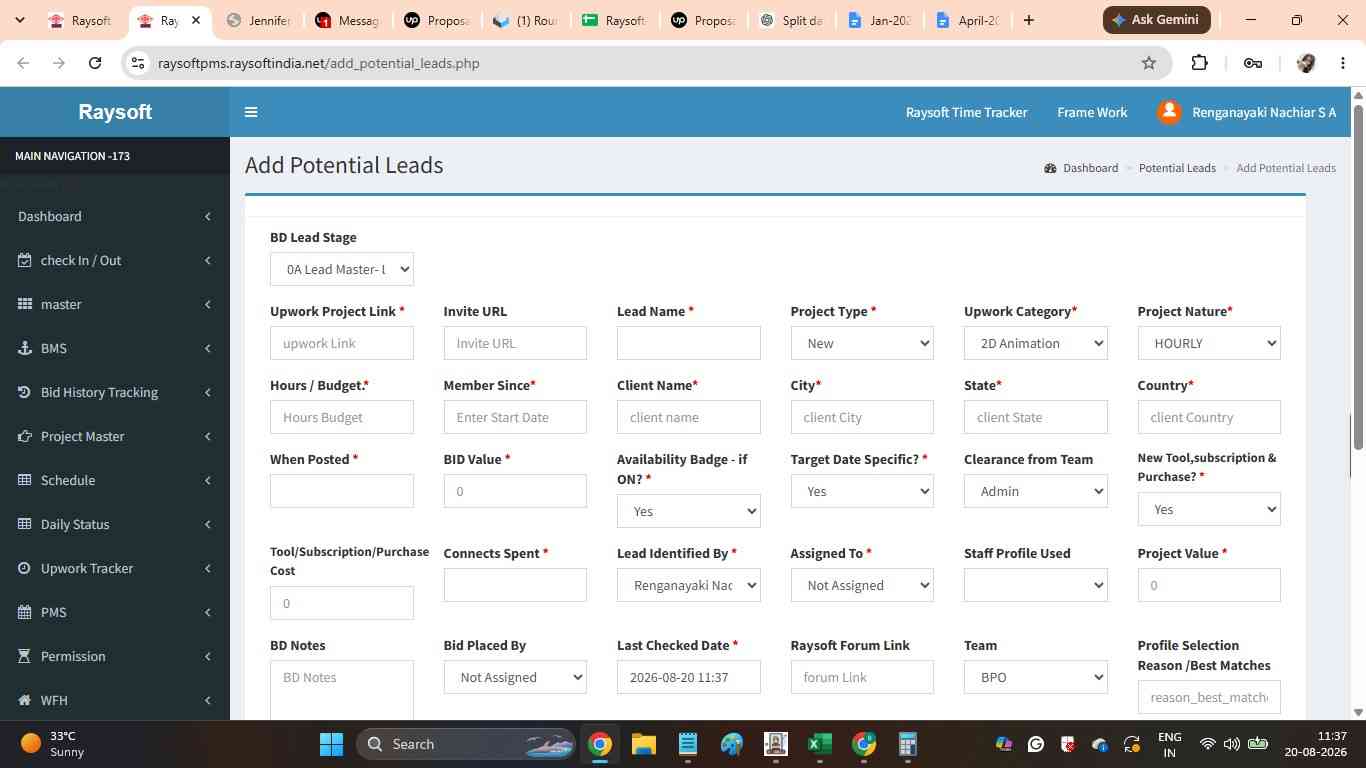Click into the Upwork Project Link field

[342, 343]
